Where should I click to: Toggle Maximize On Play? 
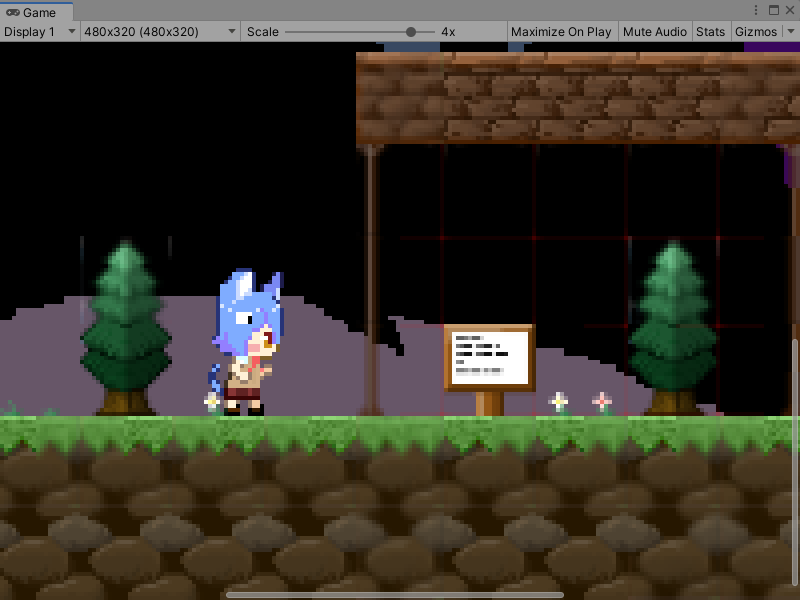tap(561, 31)
